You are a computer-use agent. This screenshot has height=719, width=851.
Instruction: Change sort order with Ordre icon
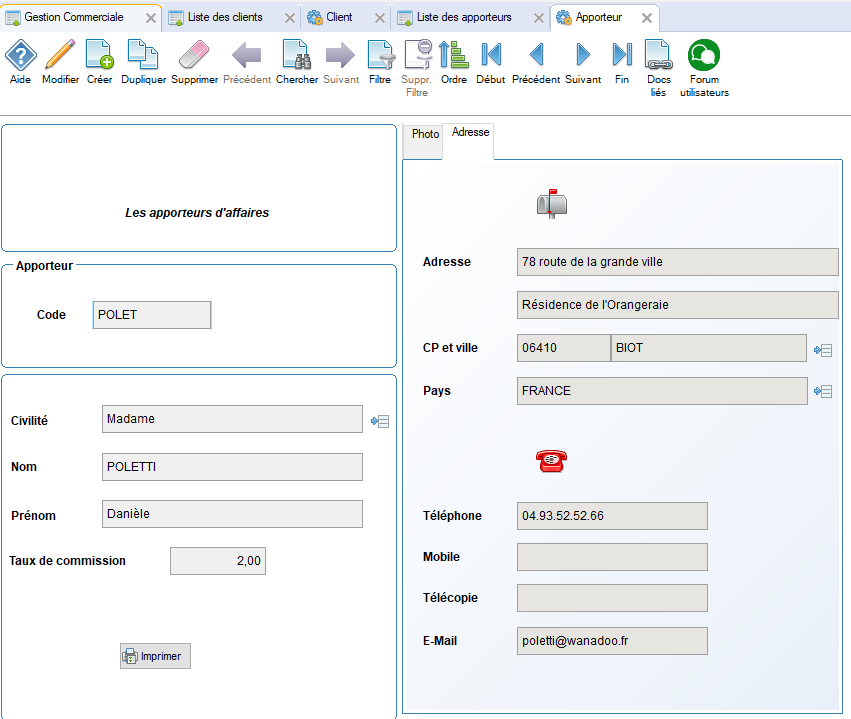click(454, 55)
